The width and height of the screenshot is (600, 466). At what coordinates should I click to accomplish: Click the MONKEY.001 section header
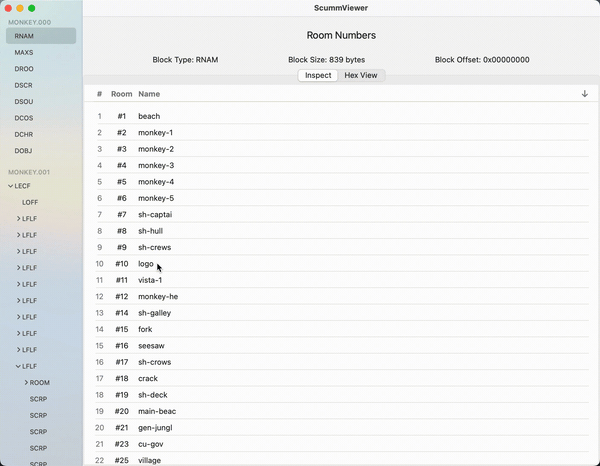coord(29,172)
